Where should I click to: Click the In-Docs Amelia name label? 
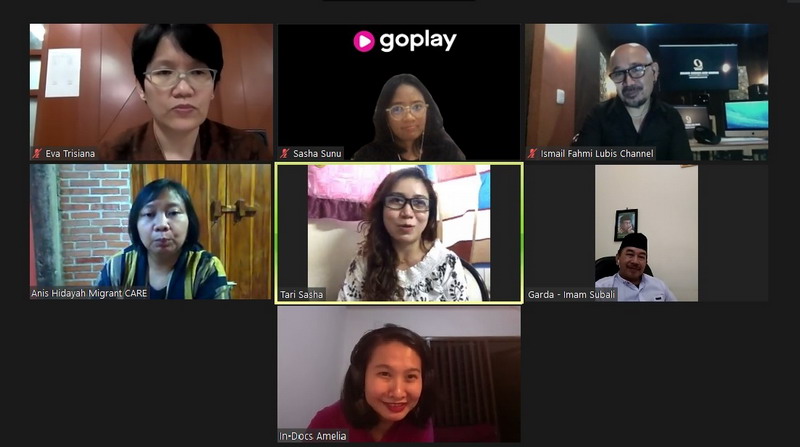coord(313,436)
